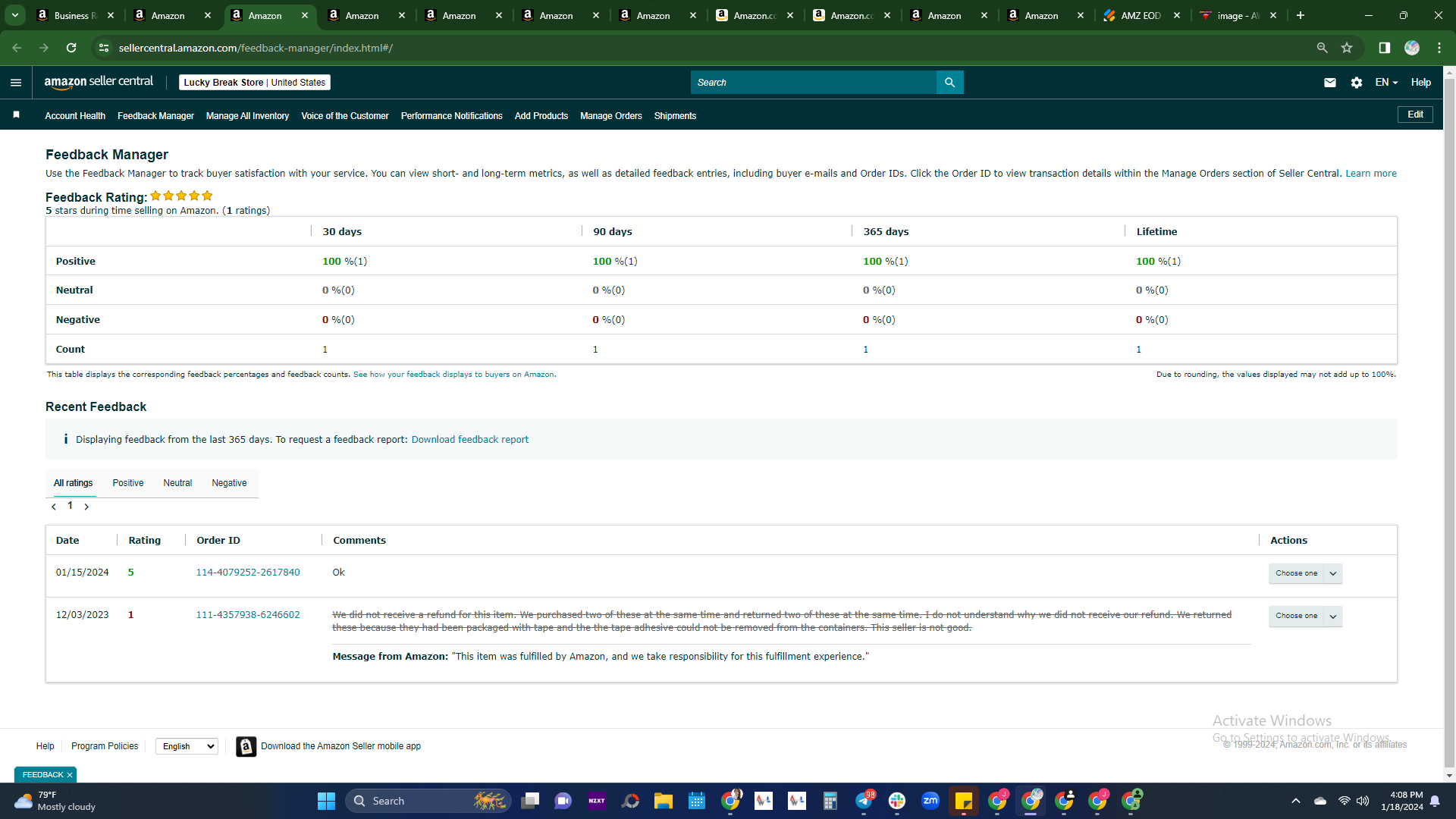The image size is (1456, 819).
Task: Open a new browser tab
Action: click(x=1301, y=15)
